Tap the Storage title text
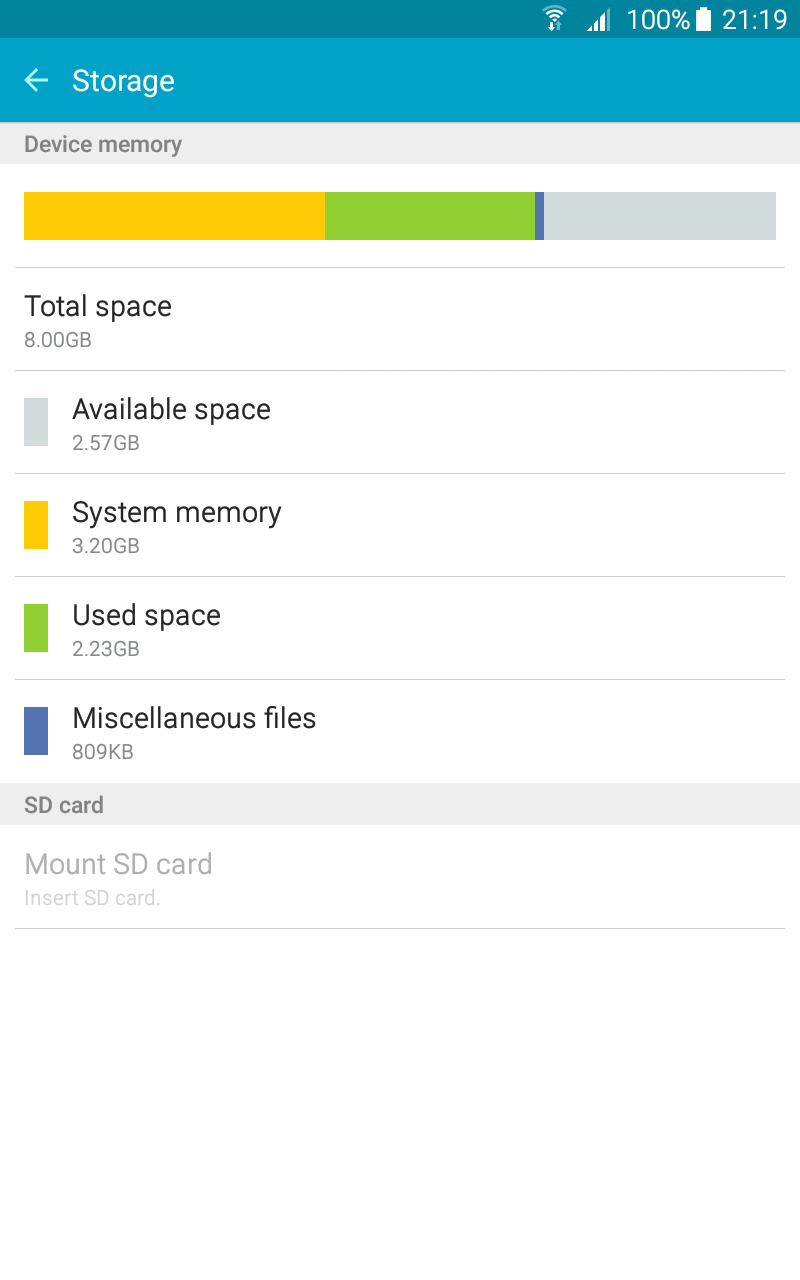The image size is (800, 1280). pos(123,81)
